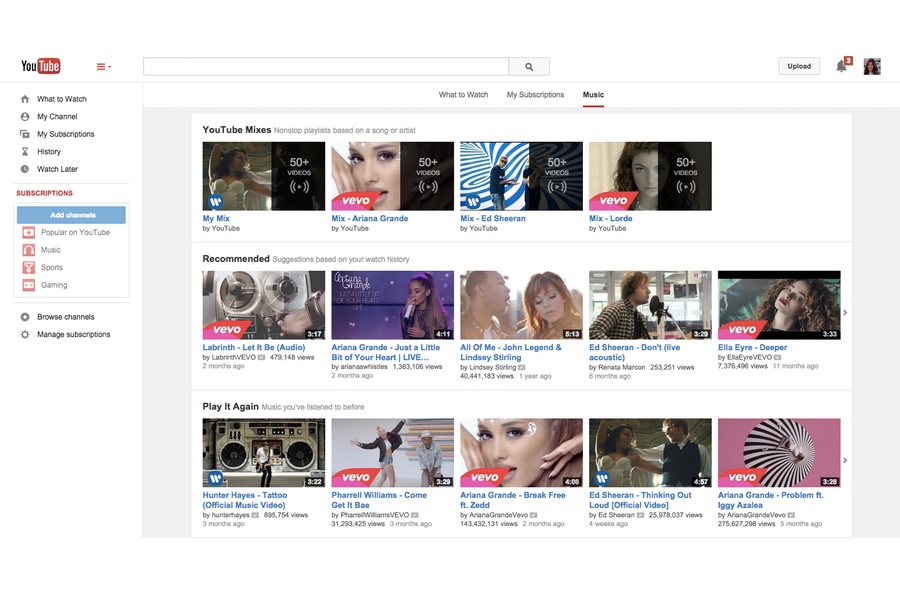900x600 pixels.
Task: Open My Channel in sidebar
Action: pyautogui.click(x=57, y=117)
